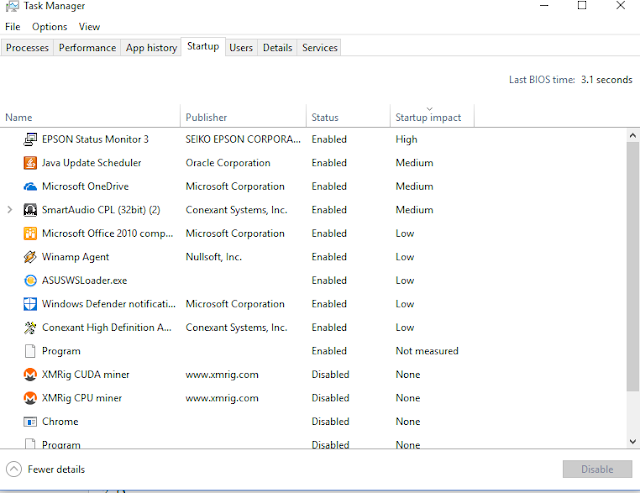The width and height of the screenshot is (640, 493).
Task: Click the SmartAudio CPL headphone icon
Action: pos(30,210)
